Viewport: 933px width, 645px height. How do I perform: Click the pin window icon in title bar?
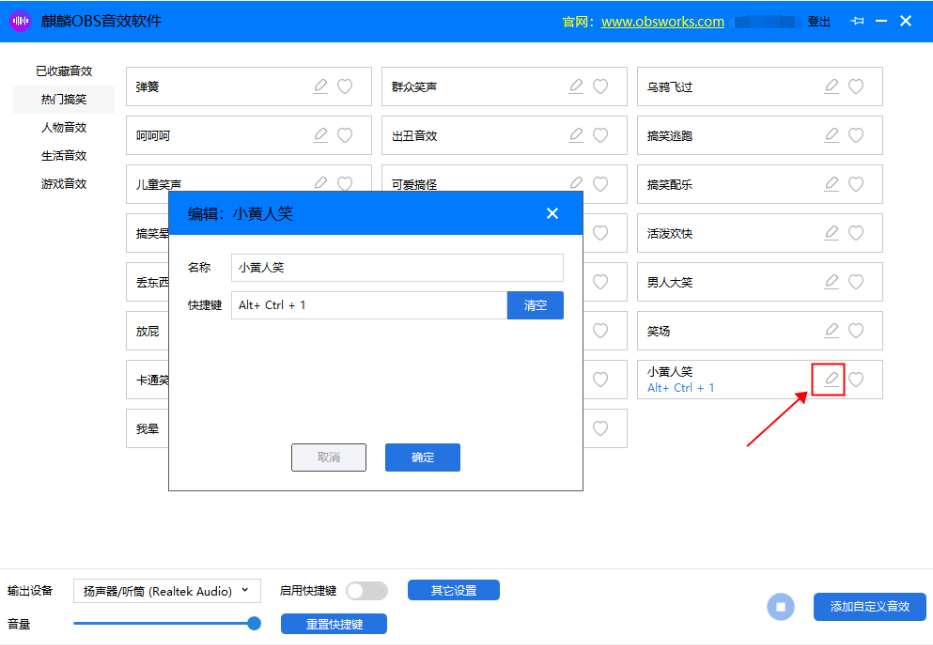[x=857, y=21]
